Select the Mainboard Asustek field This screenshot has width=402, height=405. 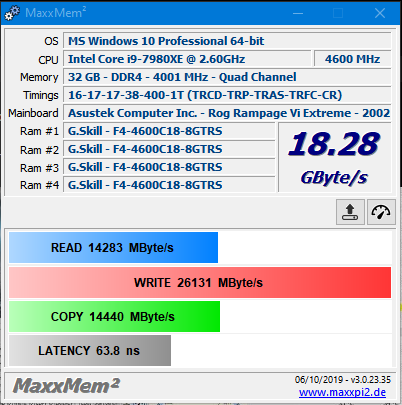tap(227, 113)
